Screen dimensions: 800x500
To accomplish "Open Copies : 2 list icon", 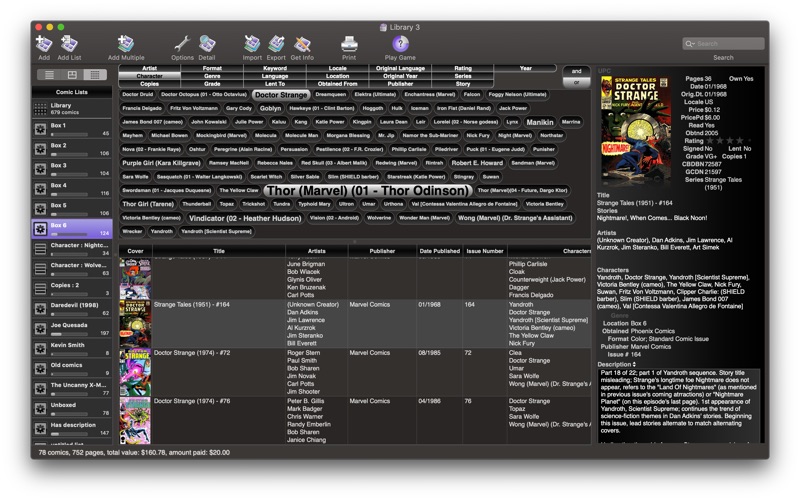I will [40, 289].
